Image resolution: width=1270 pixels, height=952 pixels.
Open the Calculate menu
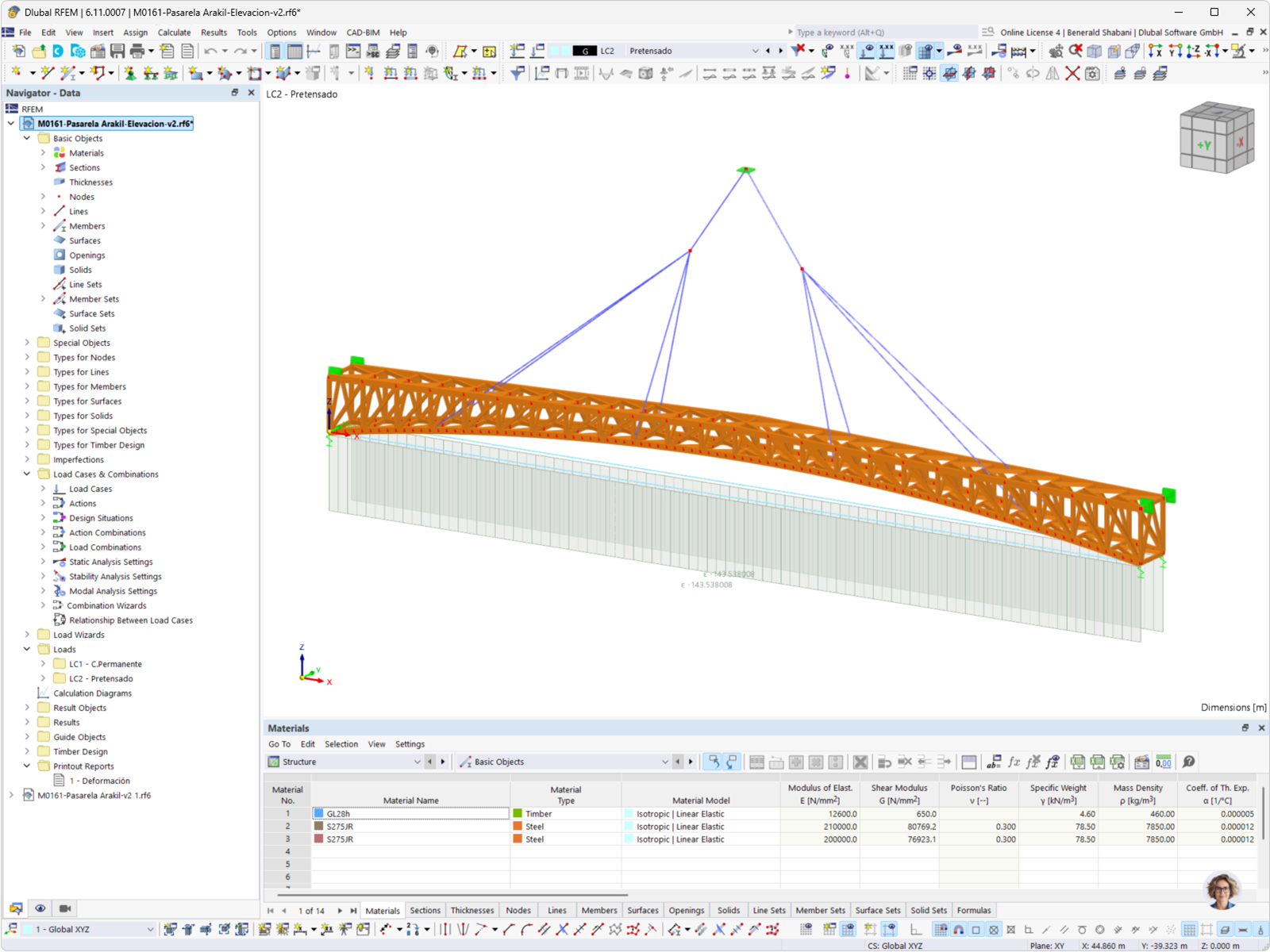point(174,33)
